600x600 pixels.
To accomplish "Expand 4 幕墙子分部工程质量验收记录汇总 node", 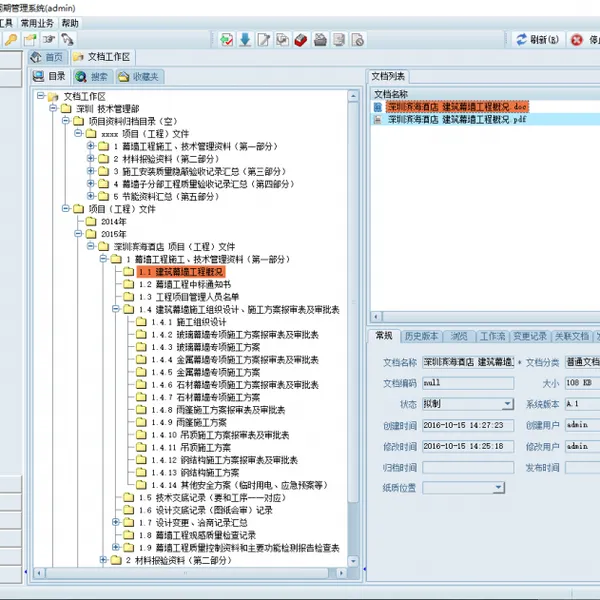I will tap(91, 183).
